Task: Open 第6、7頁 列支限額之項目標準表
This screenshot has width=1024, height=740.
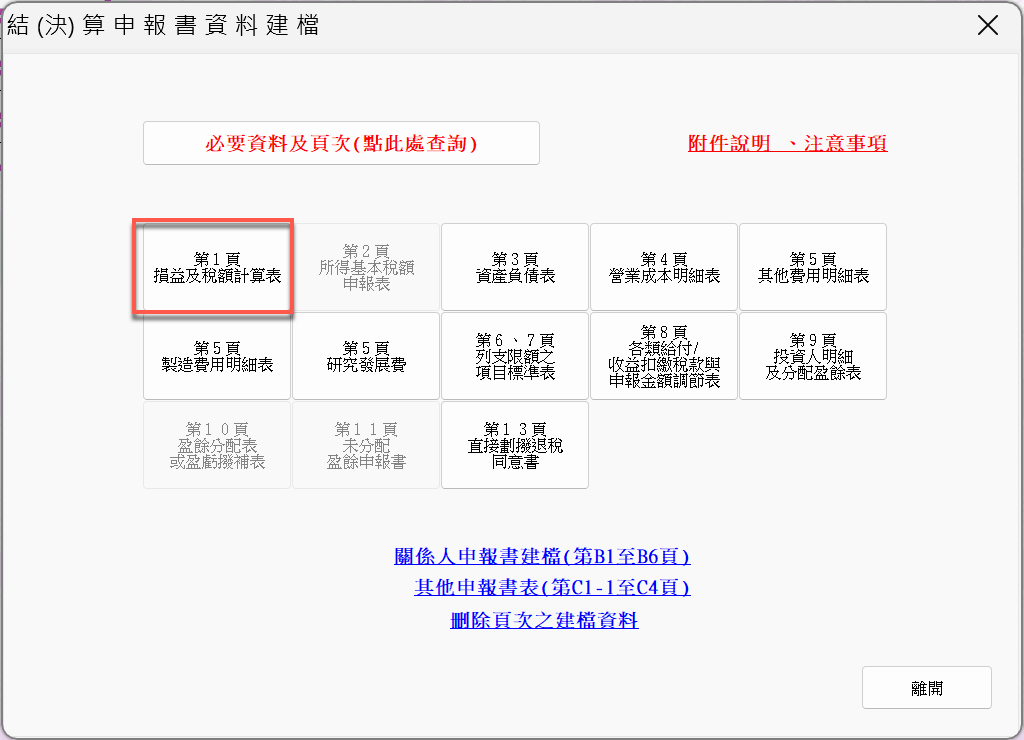Action: pos(515,356)
